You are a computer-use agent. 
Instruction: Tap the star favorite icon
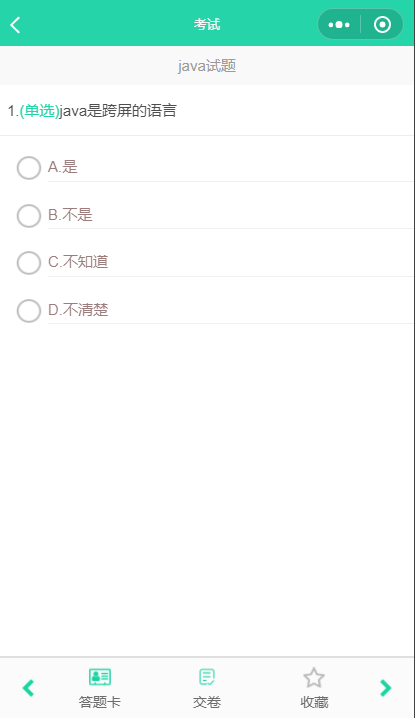[x=314, y=677]
